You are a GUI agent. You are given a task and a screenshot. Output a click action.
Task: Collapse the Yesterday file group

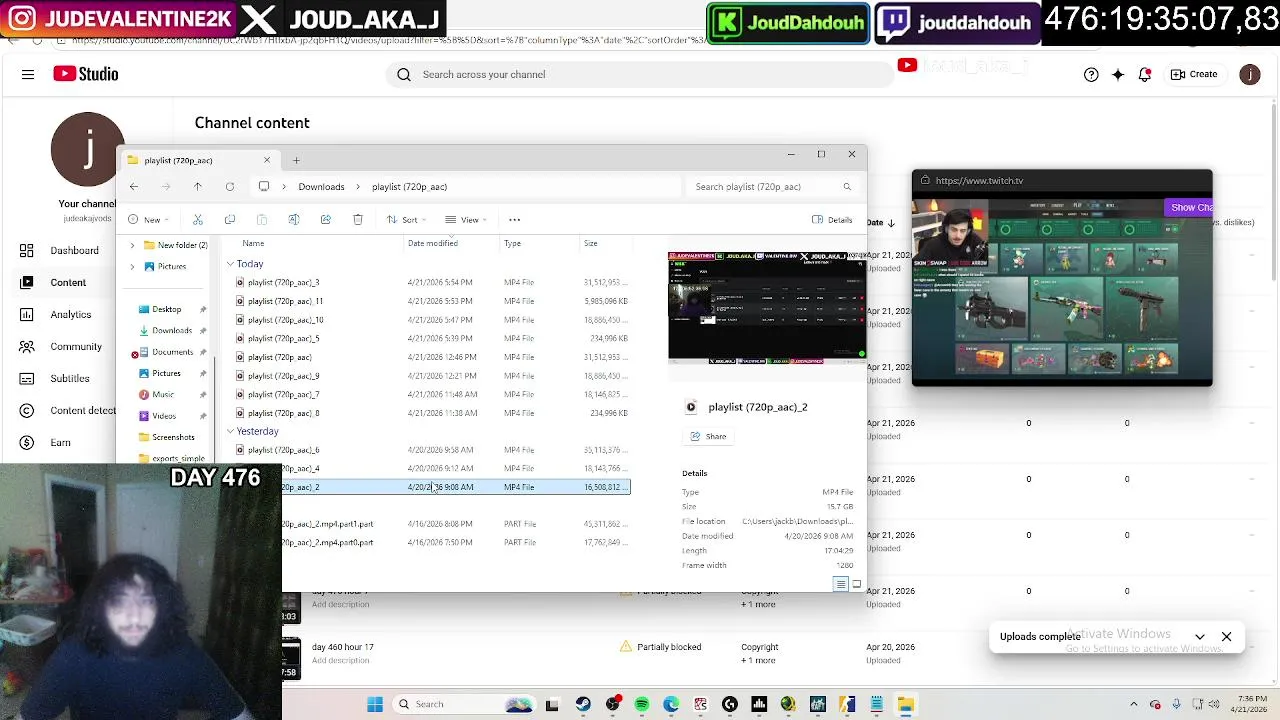click(230, 431)
